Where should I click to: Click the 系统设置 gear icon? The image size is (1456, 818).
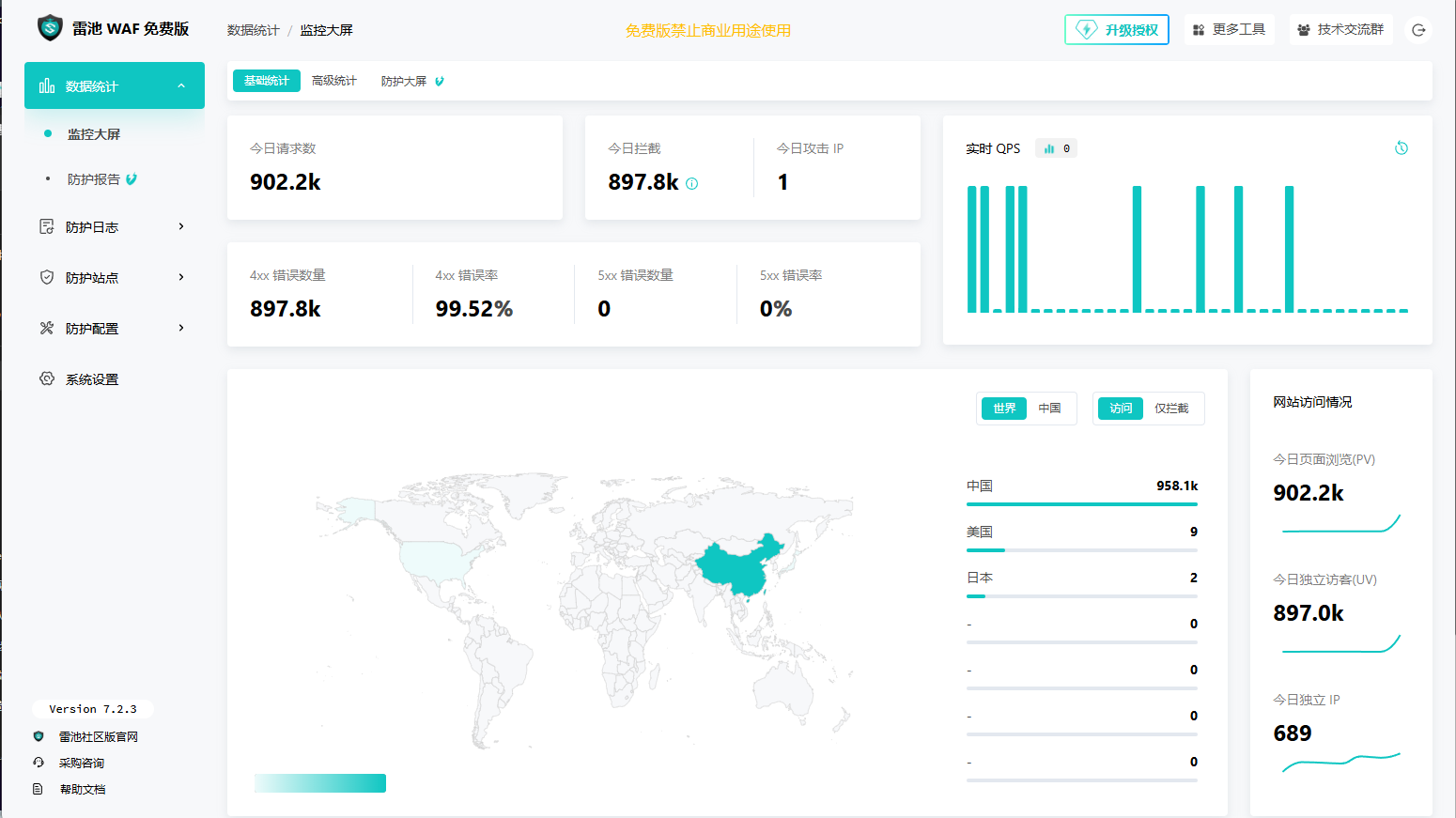(47, 378)
